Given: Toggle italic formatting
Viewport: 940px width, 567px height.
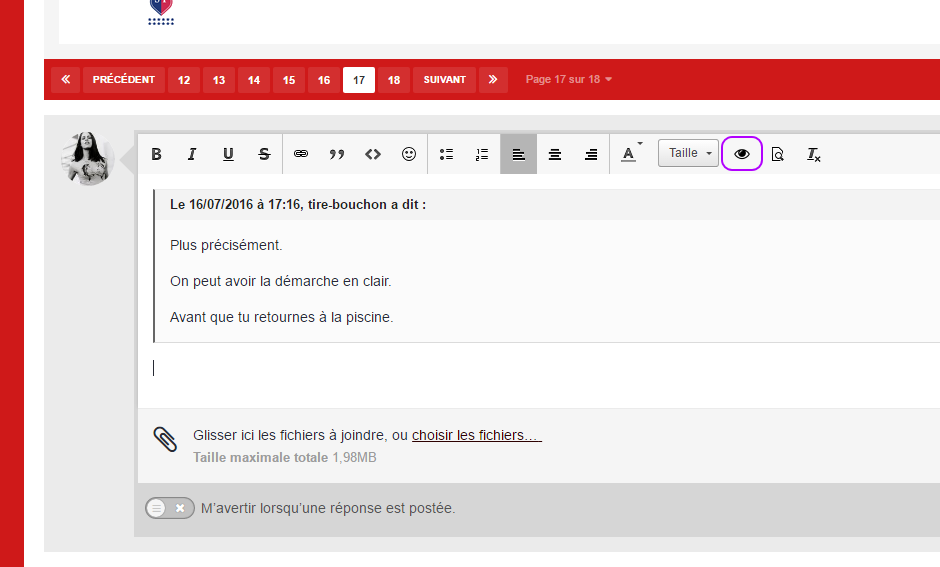Looking at the screenshot, I should (x=192, y=154).
